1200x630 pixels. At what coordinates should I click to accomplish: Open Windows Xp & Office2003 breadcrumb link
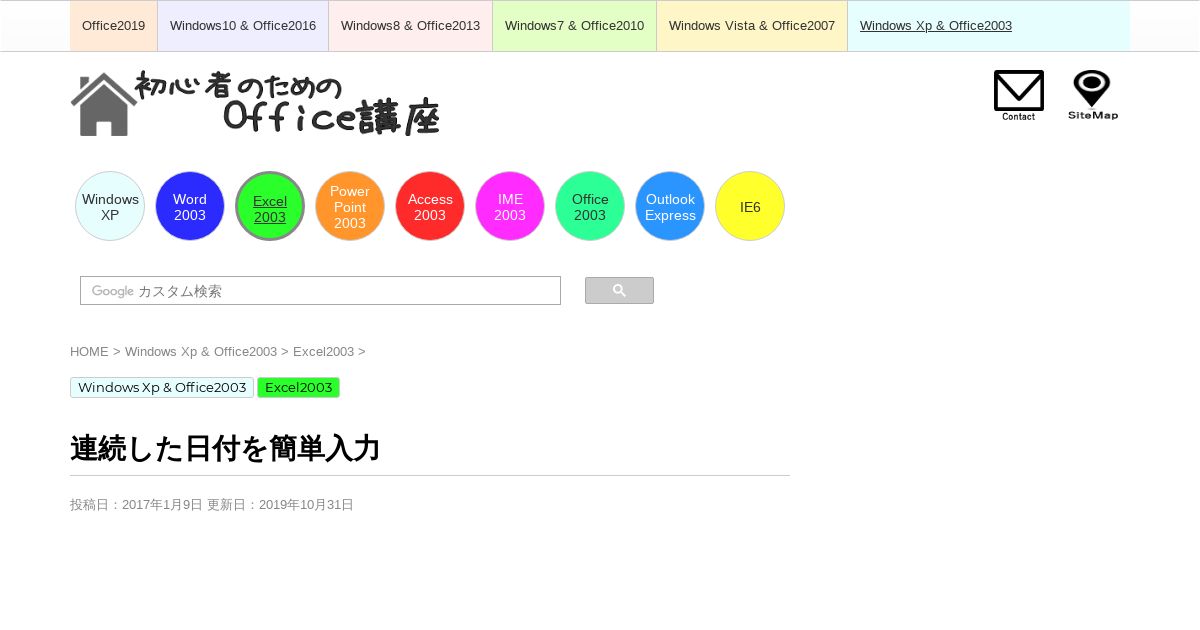click(201, 352)
